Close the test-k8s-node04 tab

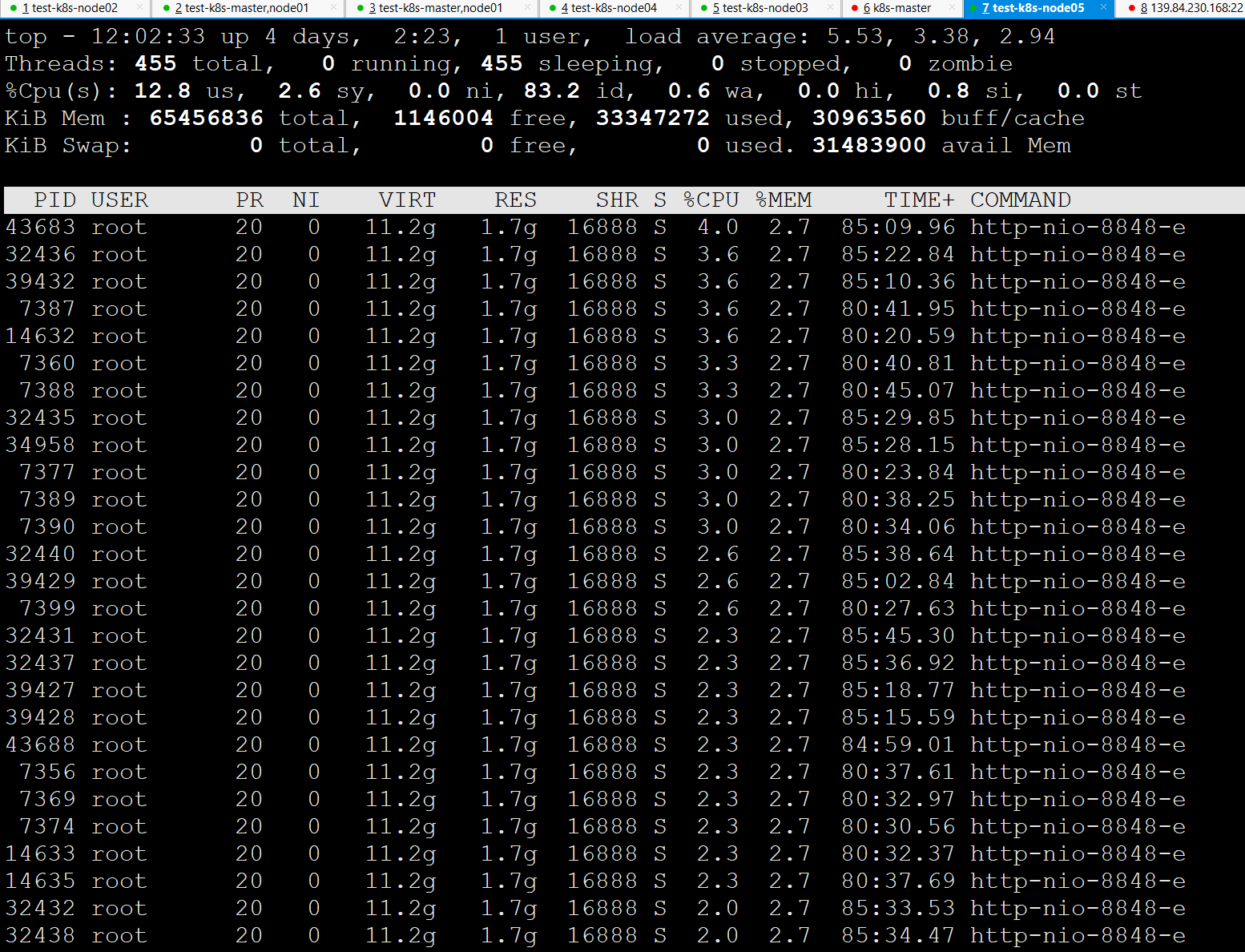tap(679, 8)
